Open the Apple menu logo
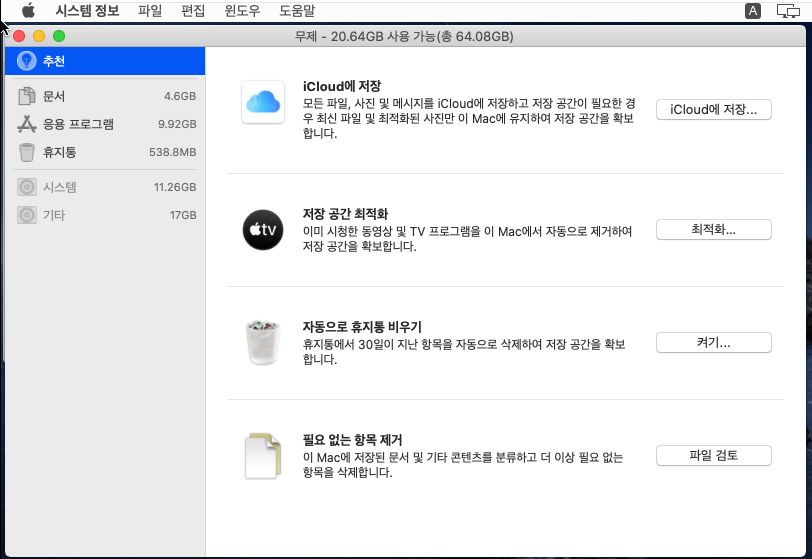Screen dimensions: 812x559 click(28, 11)
